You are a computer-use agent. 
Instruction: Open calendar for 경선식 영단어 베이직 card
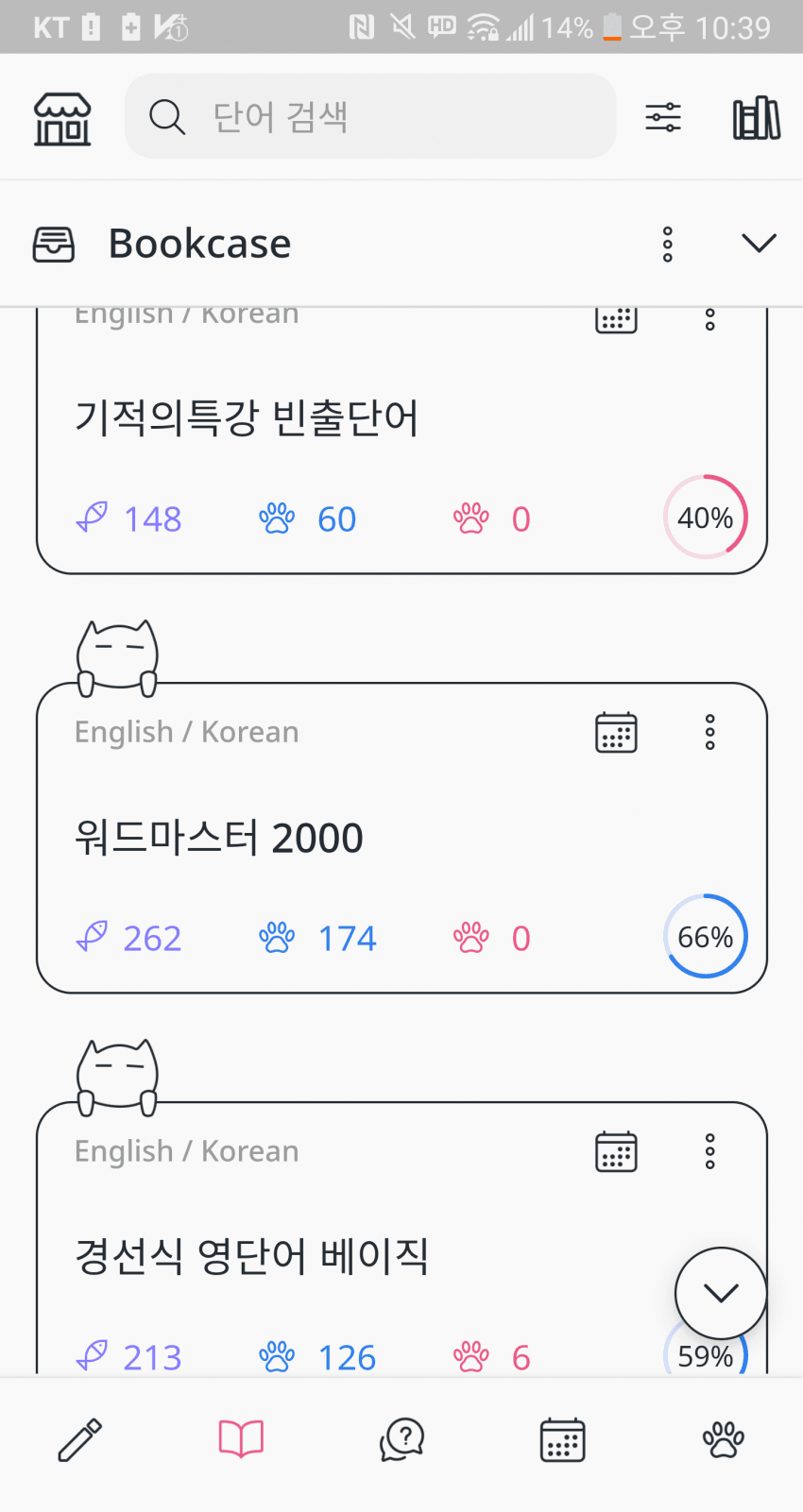coord(616,1152)
